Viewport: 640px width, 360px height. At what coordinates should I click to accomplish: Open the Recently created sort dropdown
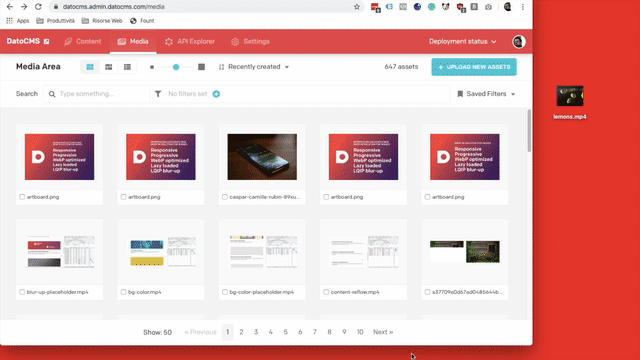[254, 67]
